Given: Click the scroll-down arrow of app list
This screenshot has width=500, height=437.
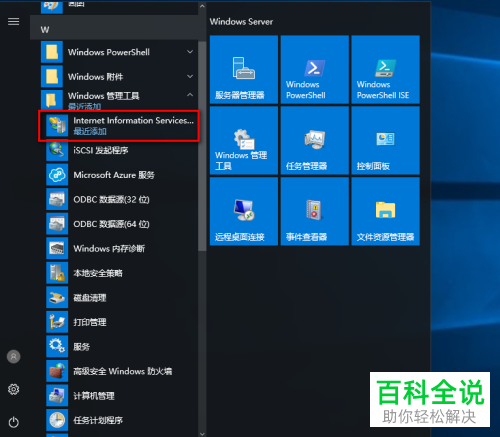Looking at the screenshot, I should 202,433.
